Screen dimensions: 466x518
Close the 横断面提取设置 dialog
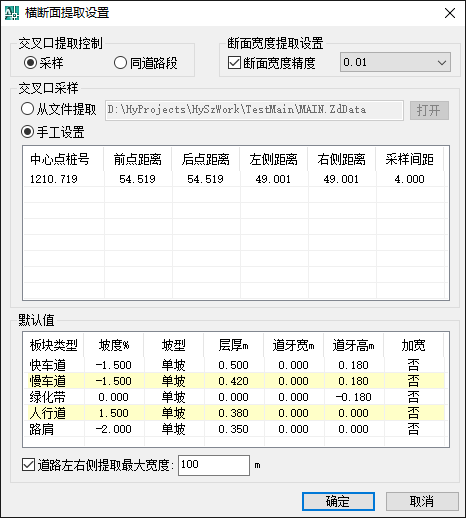(450, 13)
